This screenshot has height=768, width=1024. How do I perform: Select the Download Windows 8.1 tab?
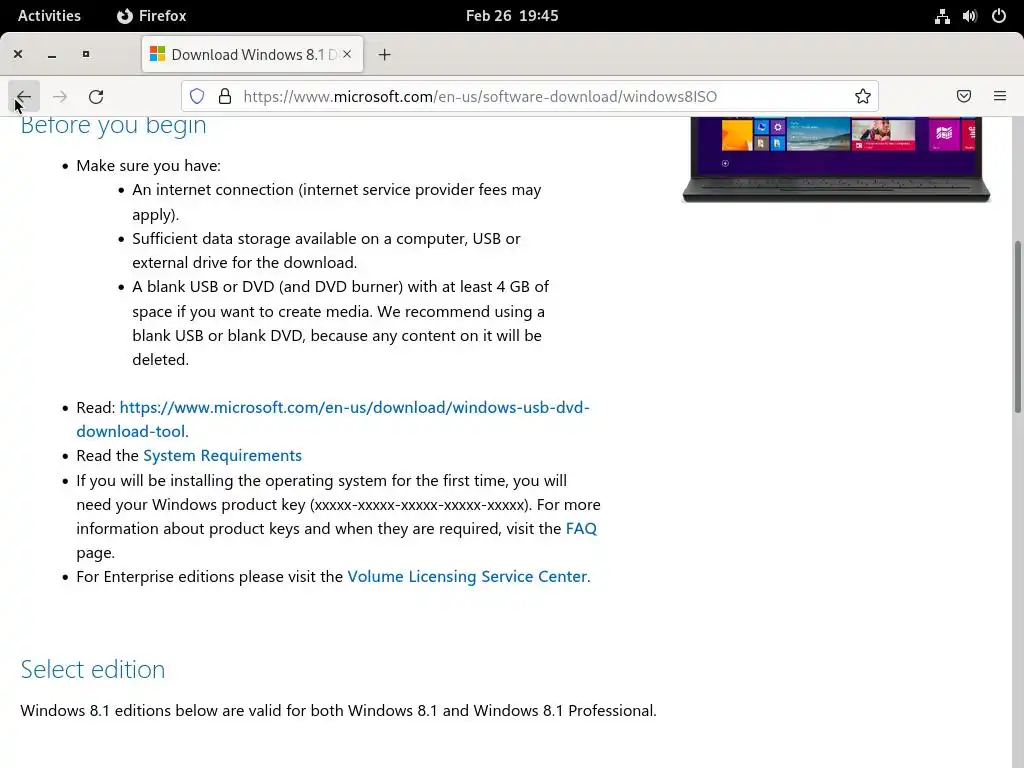click(x=252, y=55)
